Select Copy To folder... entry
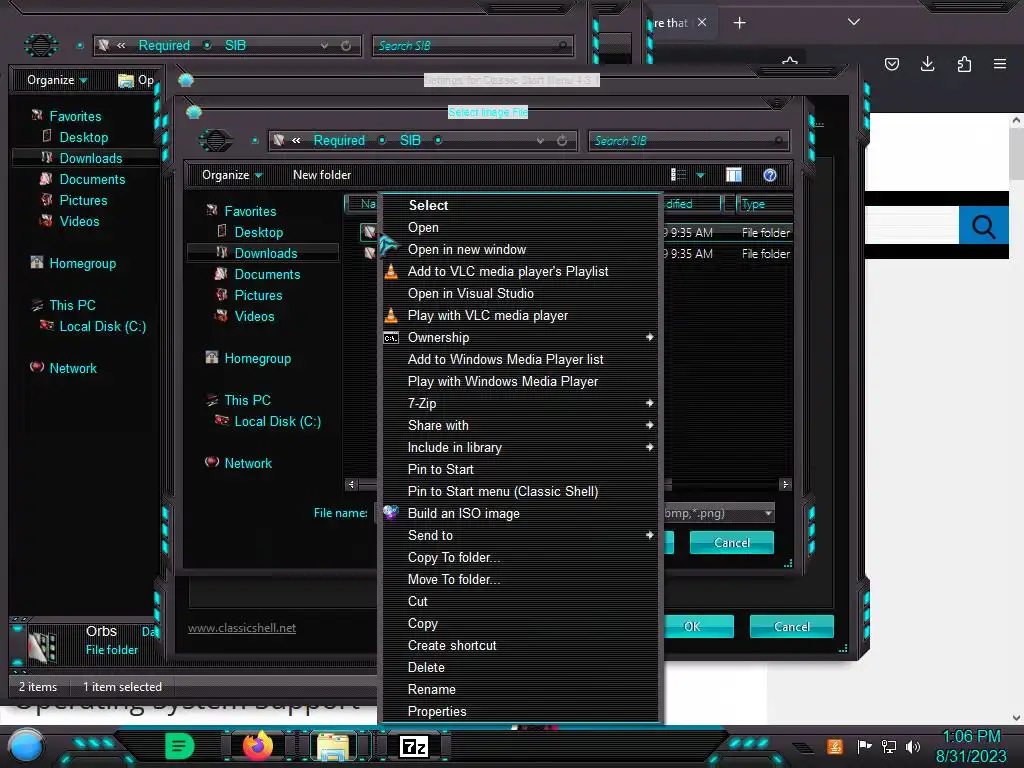Screen dimensions: 1024x768 tap(520, 557)
